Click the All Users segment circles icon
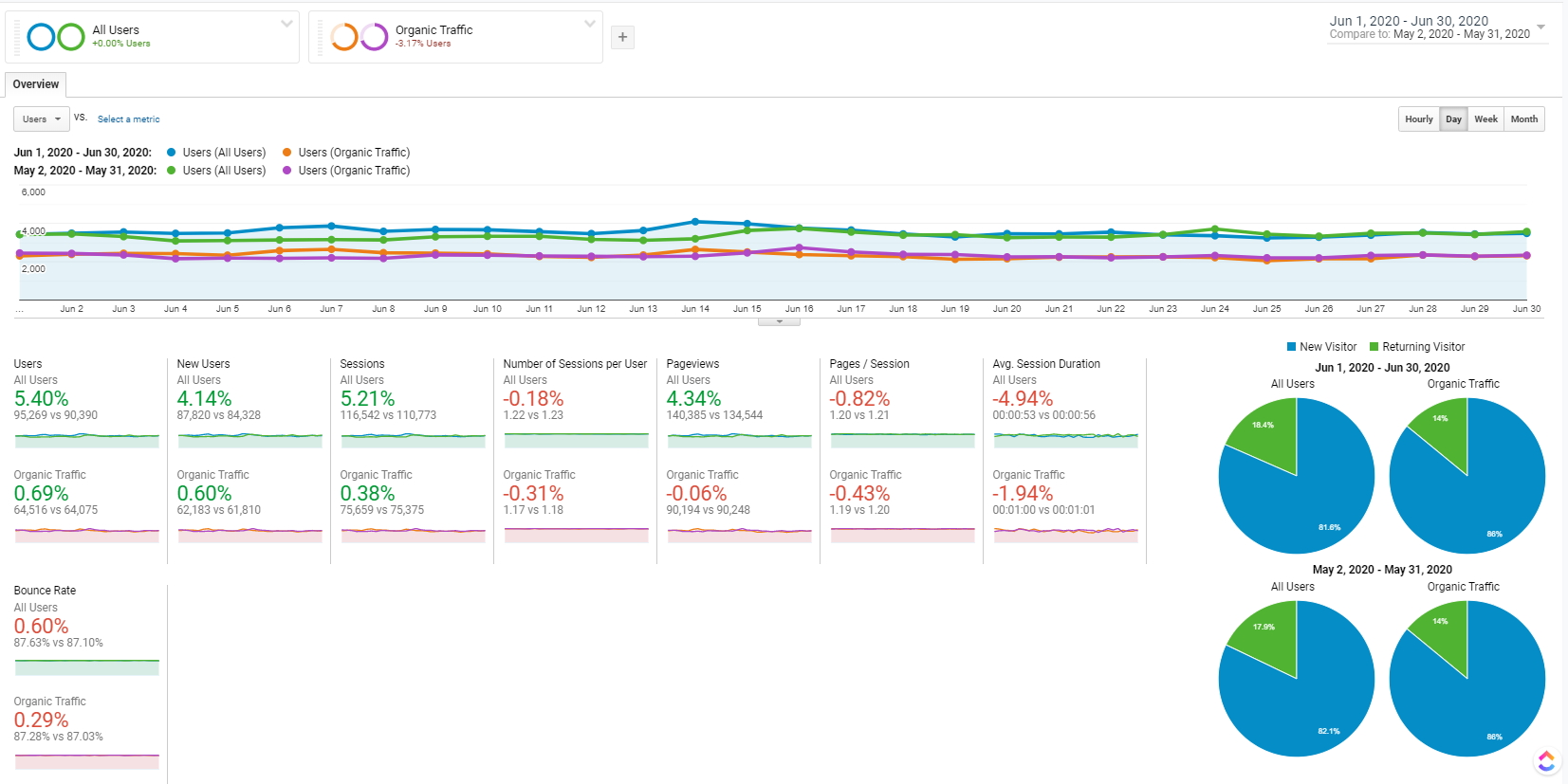 pos(56,37)
